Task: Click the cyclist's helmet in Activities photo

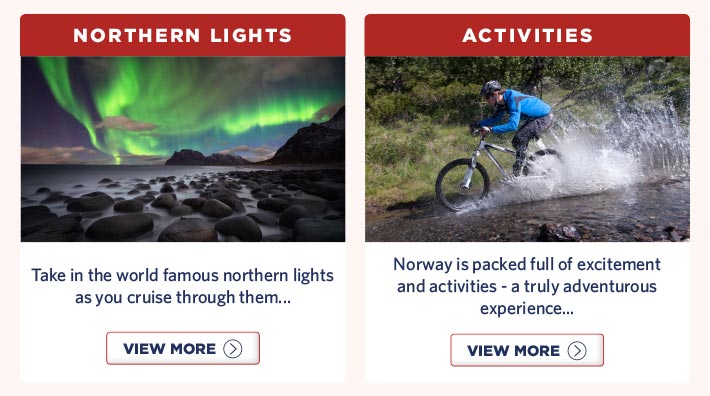Action: 491,88
